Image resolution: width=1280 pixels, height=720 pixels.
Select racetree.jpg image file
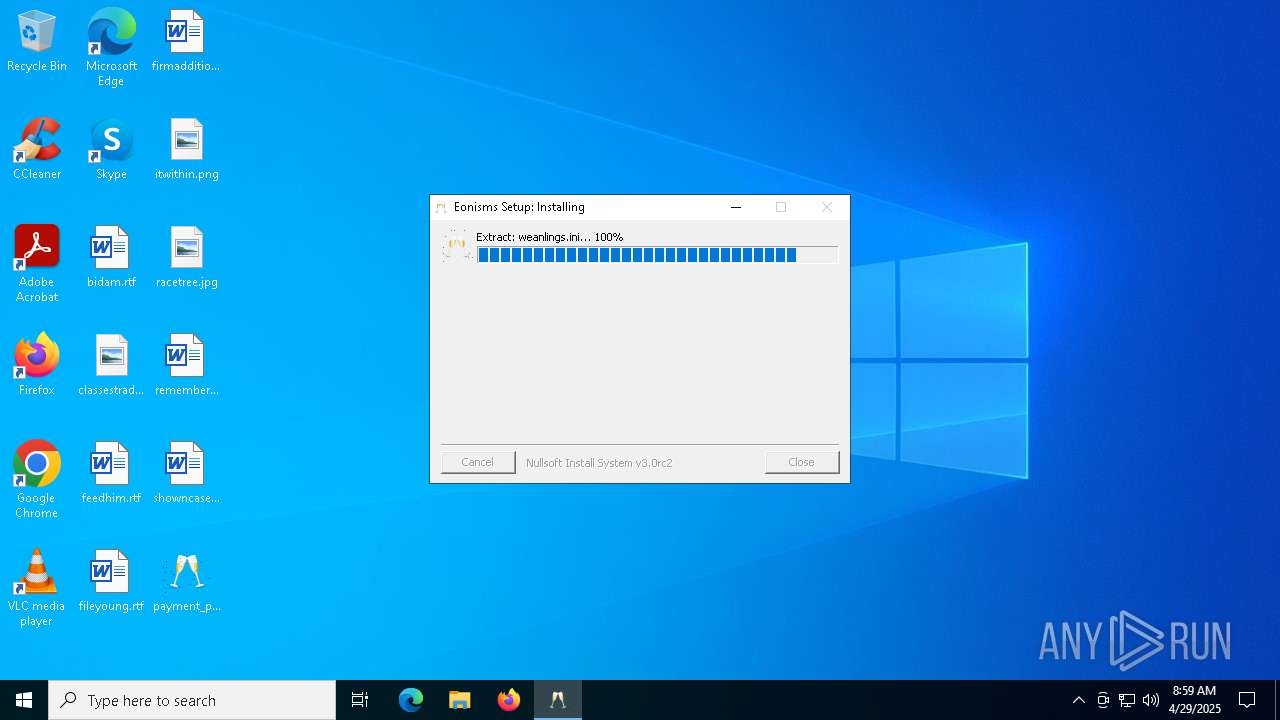click(x=186, y=258)
